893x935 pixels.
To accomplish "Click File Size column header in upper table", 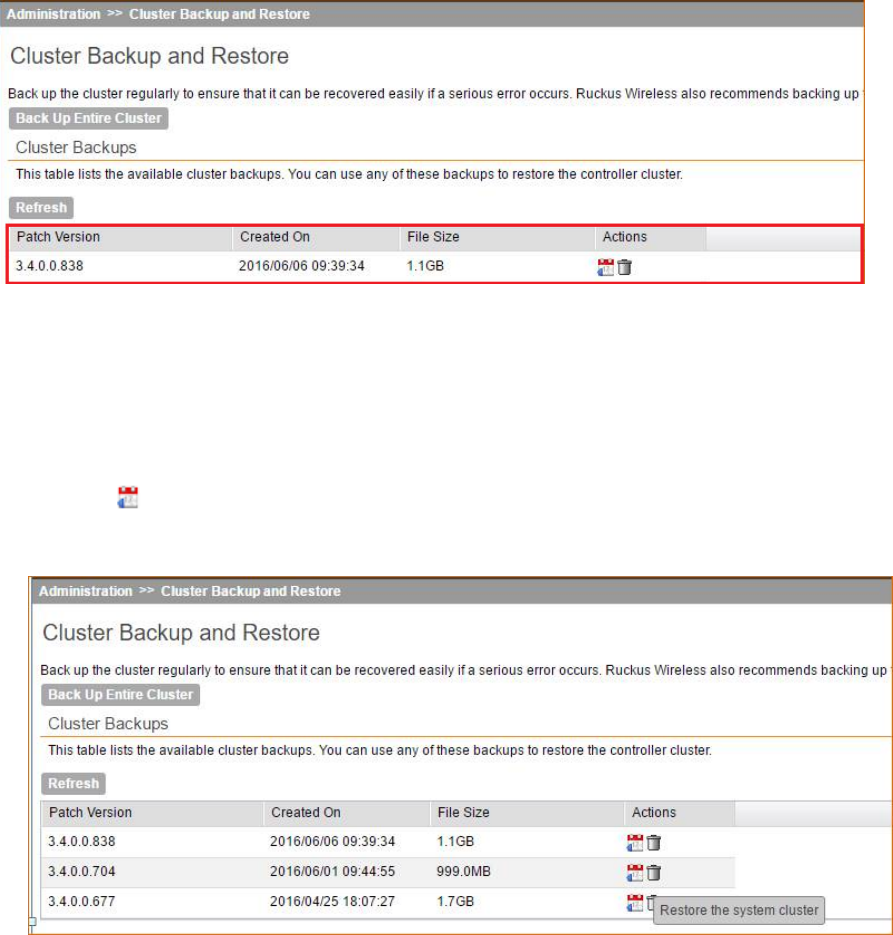I will point(433,237).
